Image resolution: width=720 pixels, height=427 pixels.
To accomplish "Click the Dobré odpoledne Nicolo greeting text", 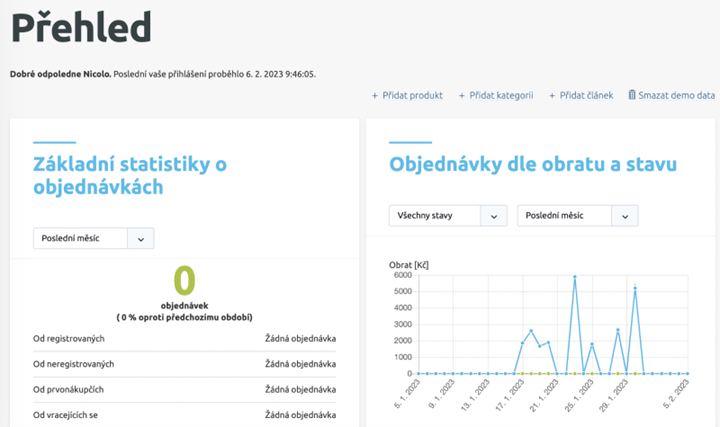I will pos(61,74).
